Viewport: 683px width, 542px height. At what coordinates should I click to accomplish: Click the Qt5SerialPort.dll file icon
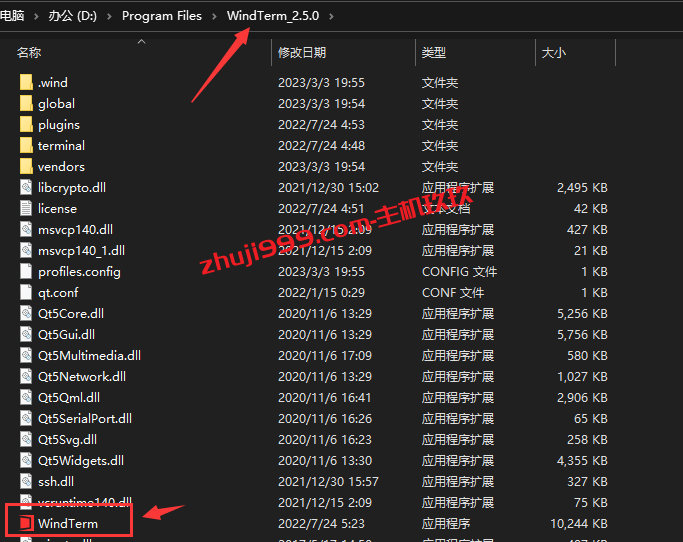click(x=26, y=418)
